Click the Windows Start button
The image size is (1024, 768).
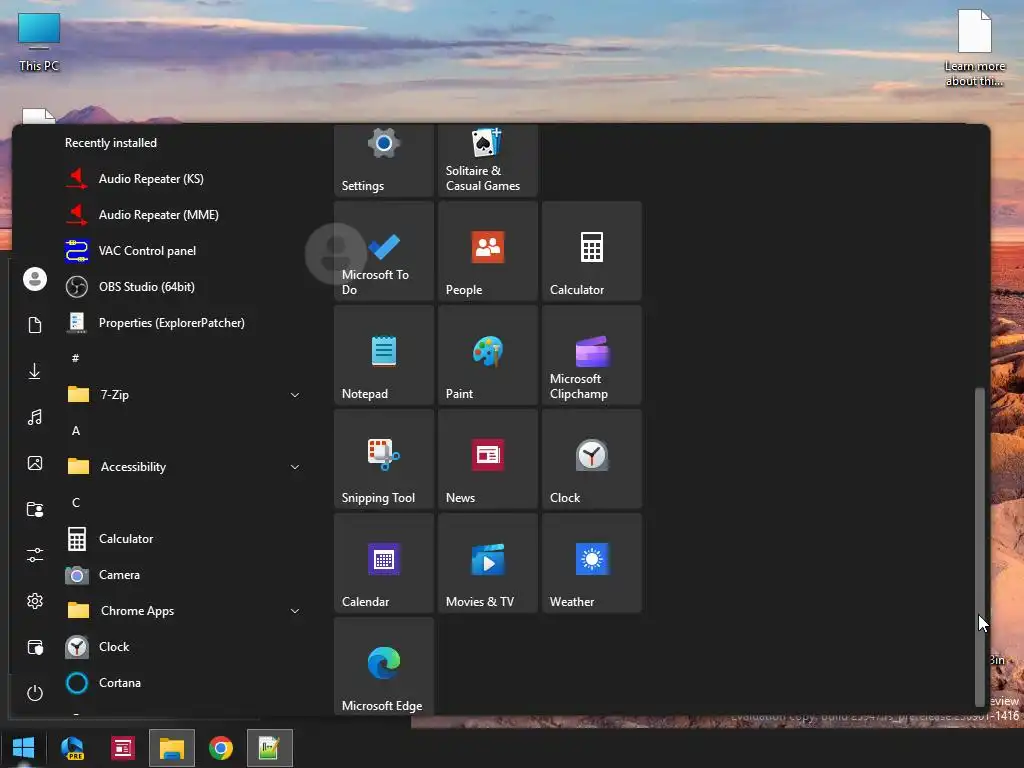24,748
